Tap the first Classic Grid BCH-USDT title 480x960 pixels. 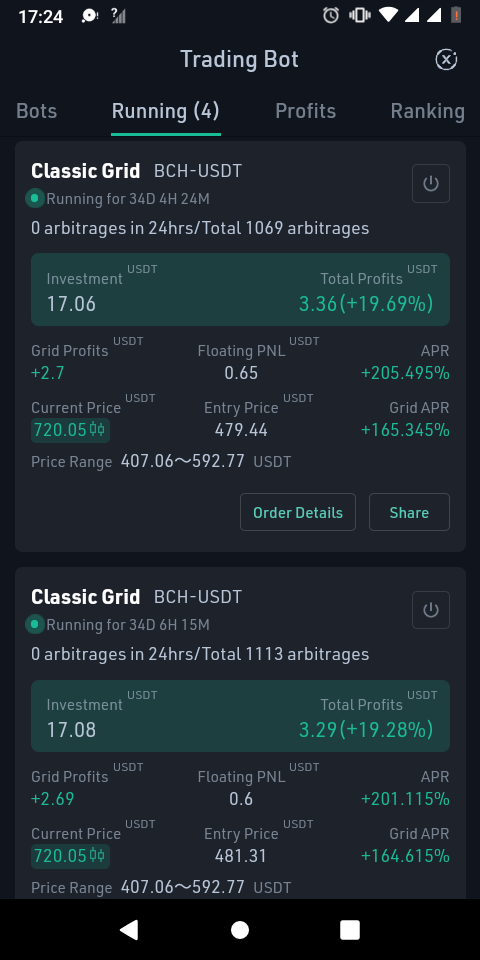pos(137,171)
